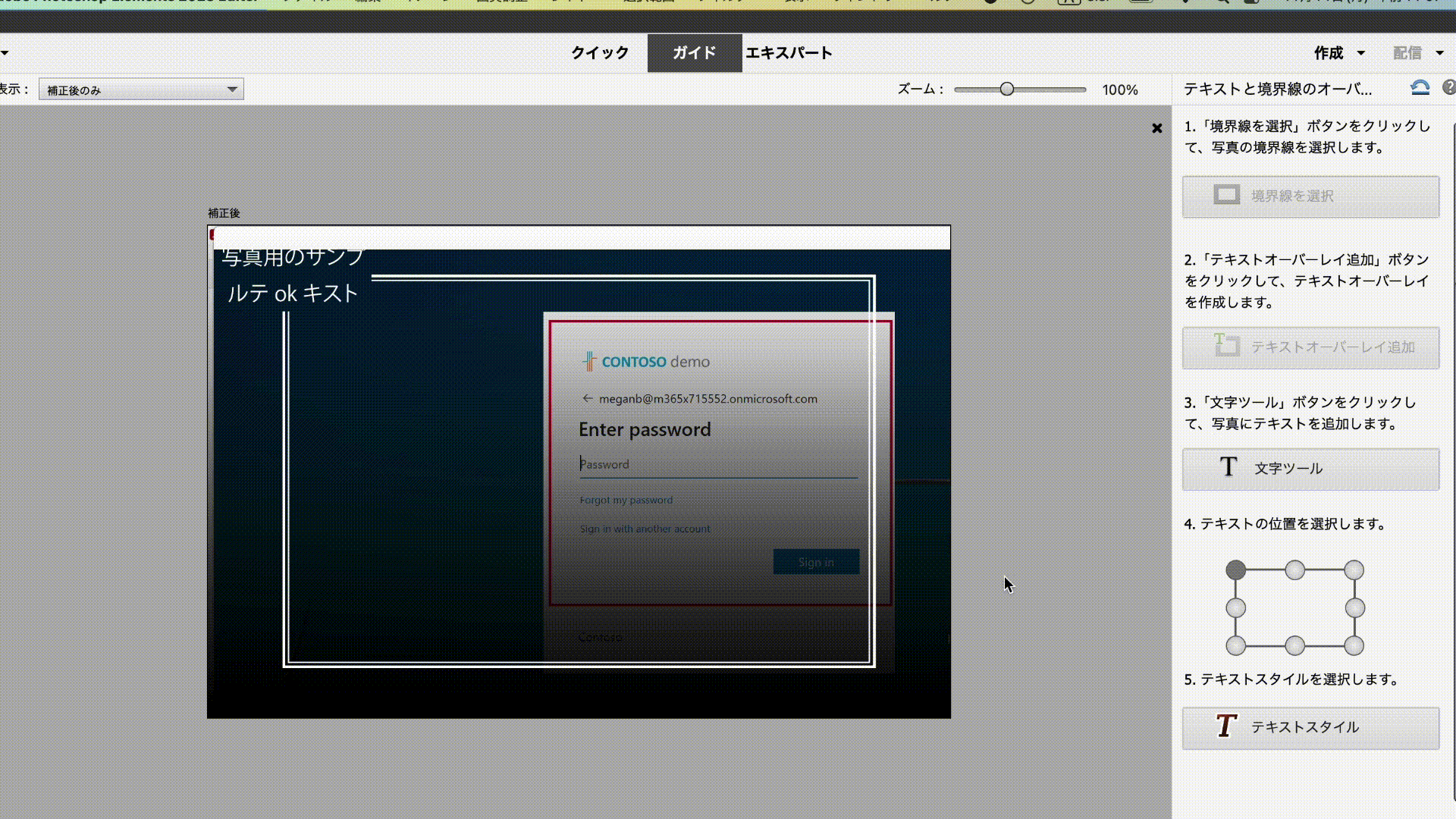Open the 補正後のみ view dropdown
Image resolution: width=1456 pixels, height=819 pixels.
tap(141, 89)
